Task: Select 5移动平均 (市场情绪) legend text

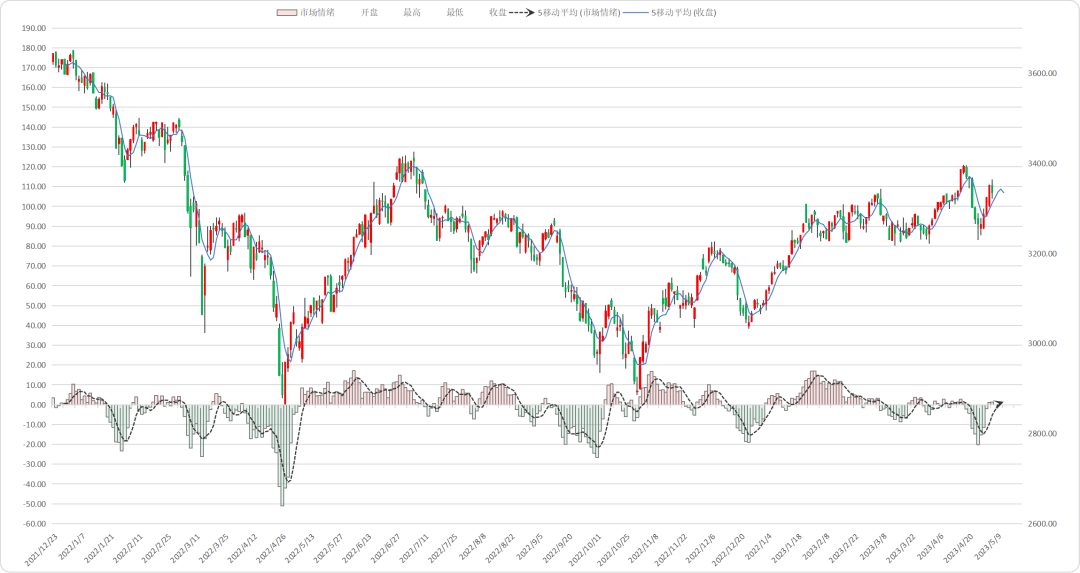Action: coord(579,12)
